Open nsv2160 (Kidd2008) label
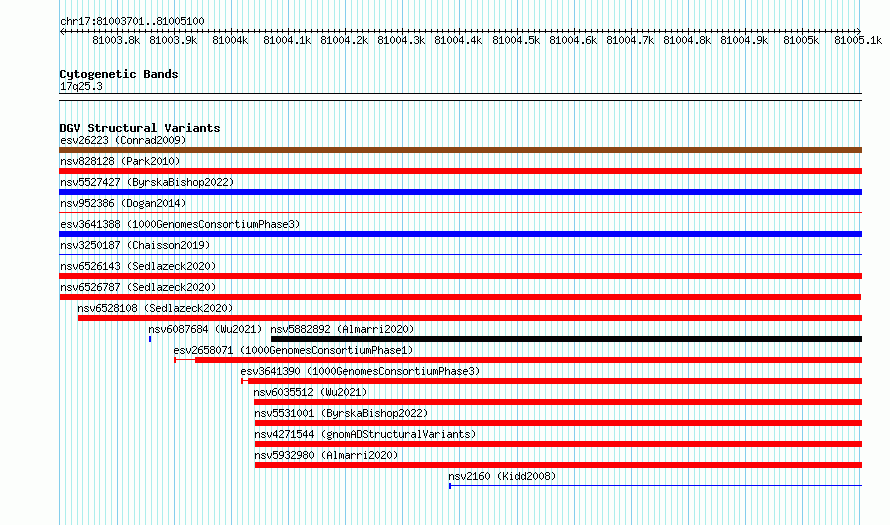 click(x=502, y=476)
